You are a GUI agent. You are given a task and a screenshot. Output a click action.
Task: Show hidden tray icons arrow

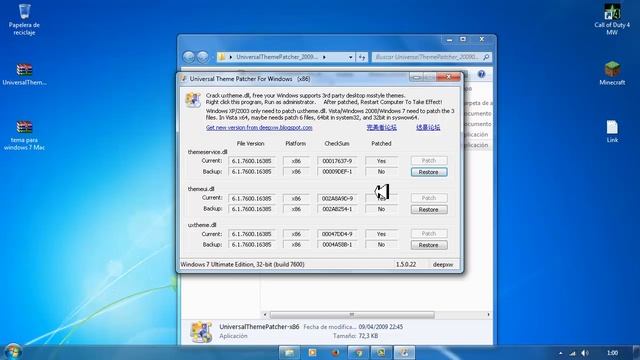click(x=560, y=353)
